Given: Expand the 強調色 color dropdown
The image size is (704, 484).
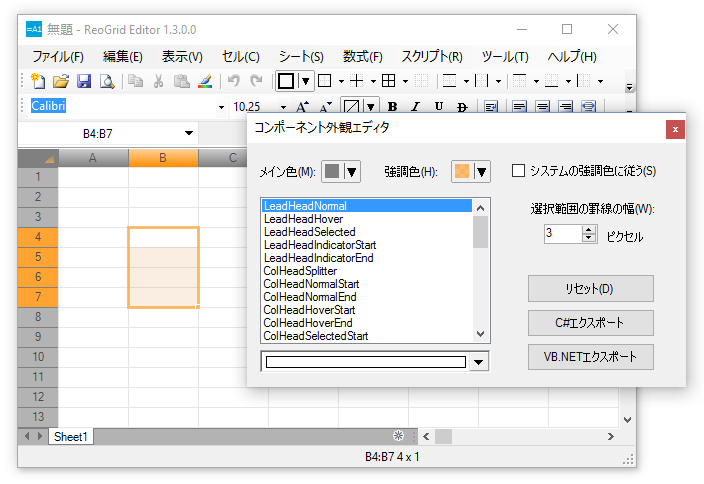Looking at the screenshot, I should tap(481, 172).
